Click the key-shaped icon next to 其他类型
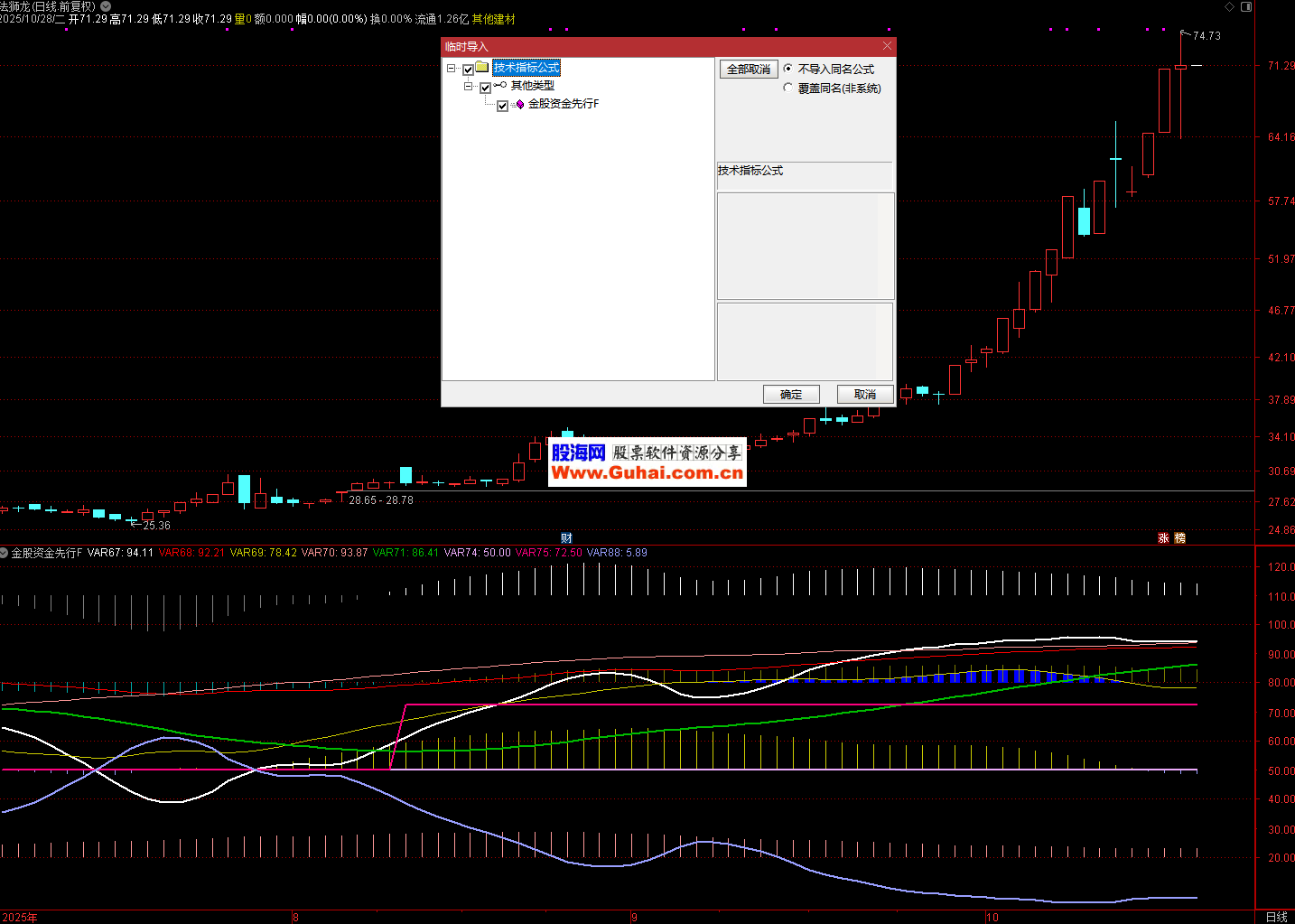The width and height of the screenshot is (1295, 924). (x=500, y=86)
